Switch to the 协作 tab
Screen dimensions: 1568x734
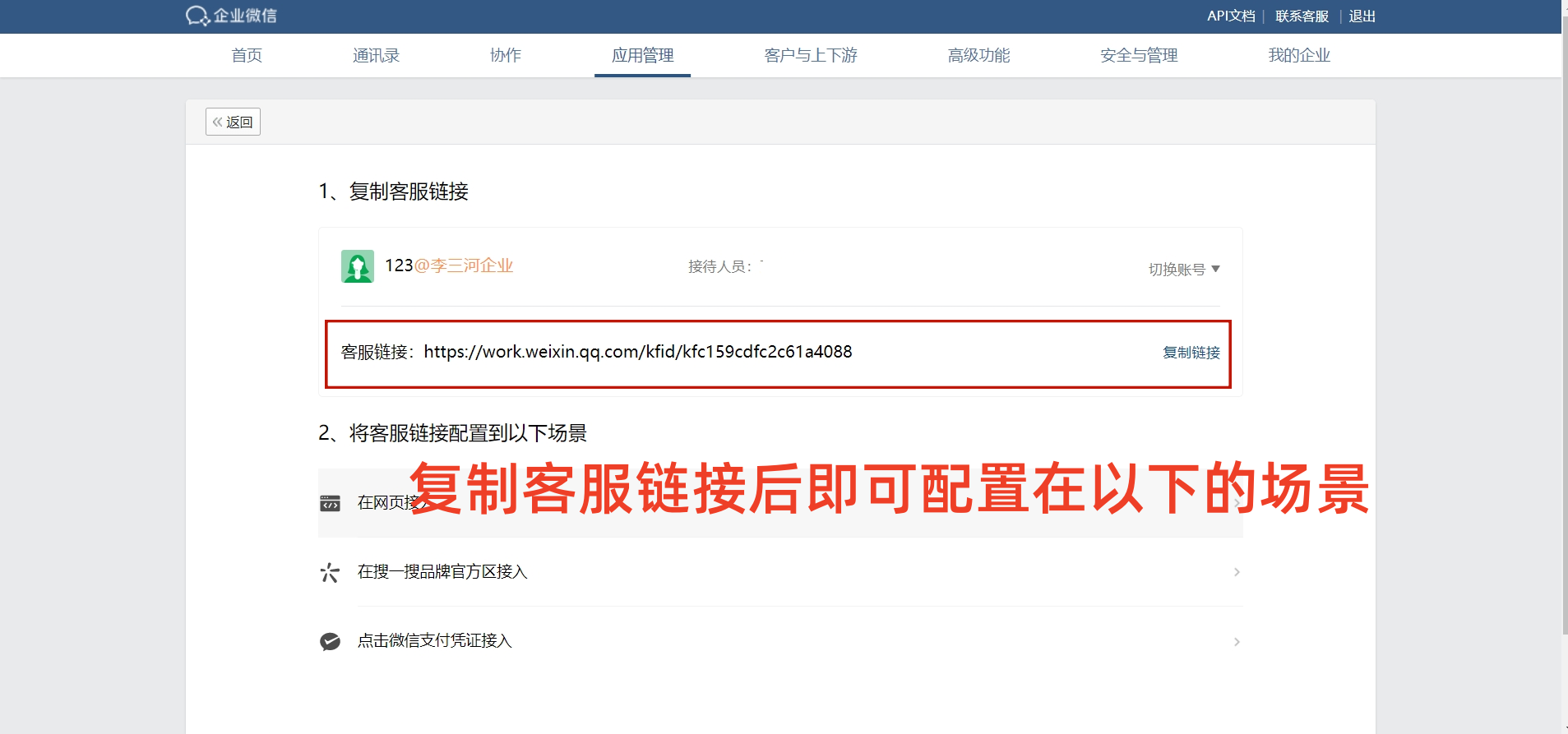click(x=506, y=55)
